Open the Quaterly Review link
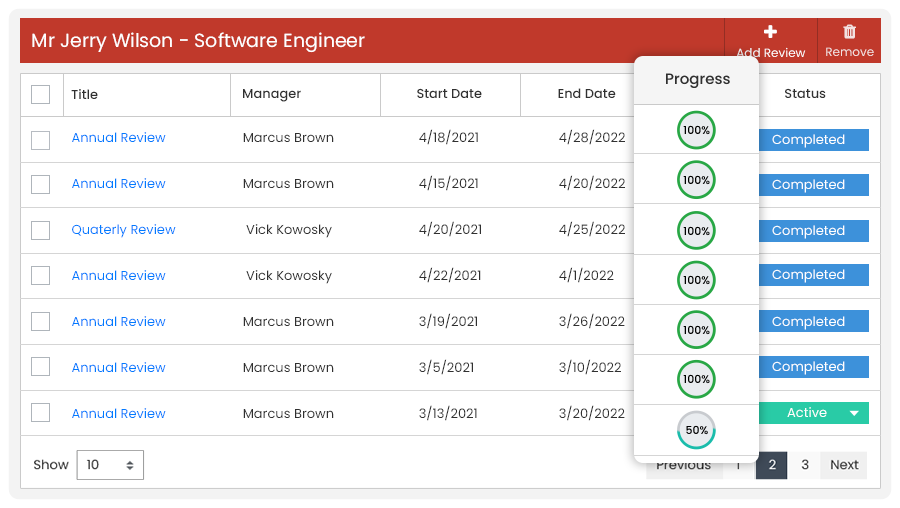 coord(123,230)
